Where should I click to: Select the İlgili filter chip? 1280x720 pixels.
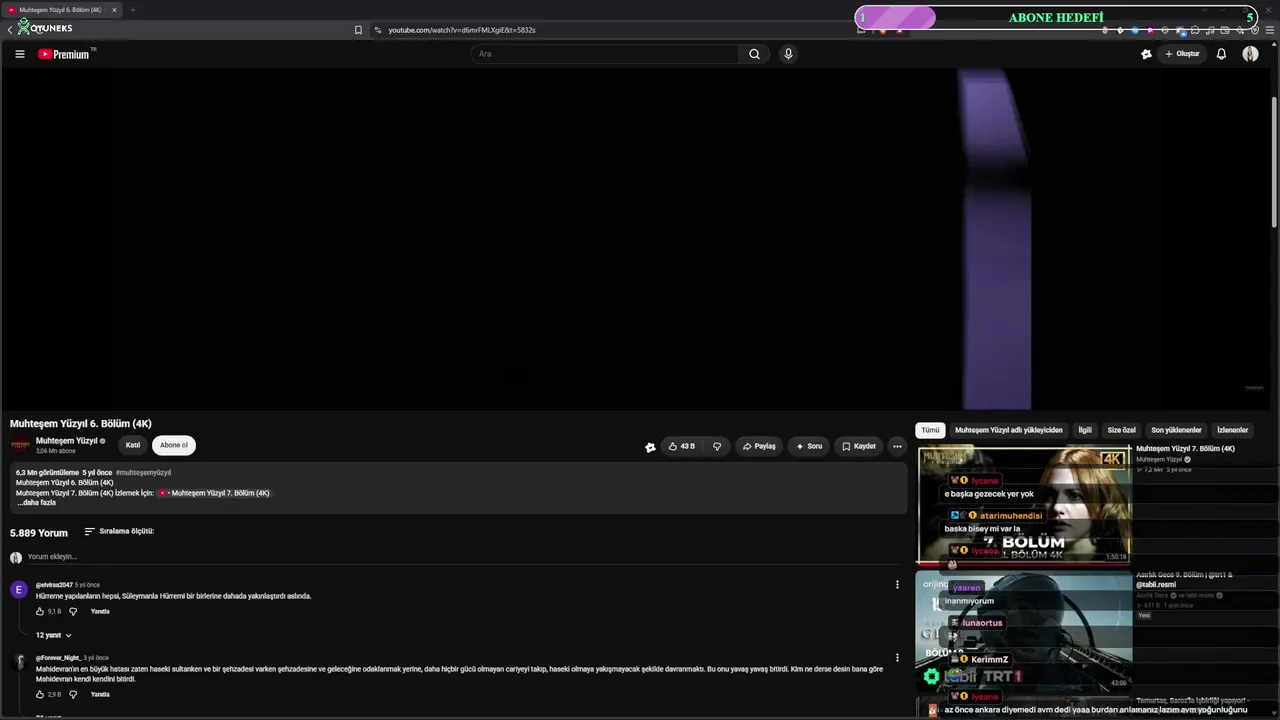1085,430
